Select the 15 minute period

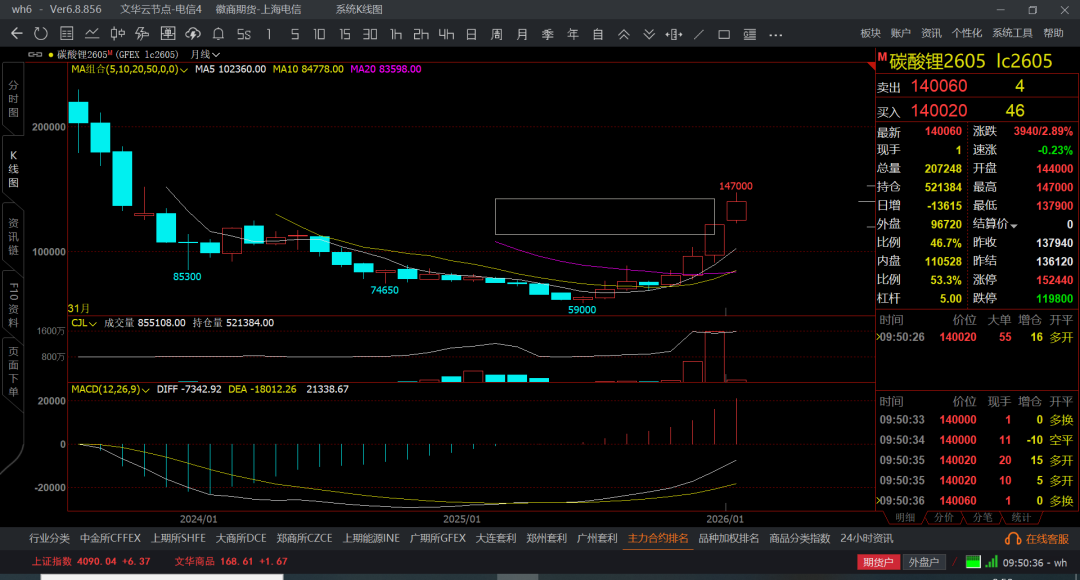click(x=344, y=34)
